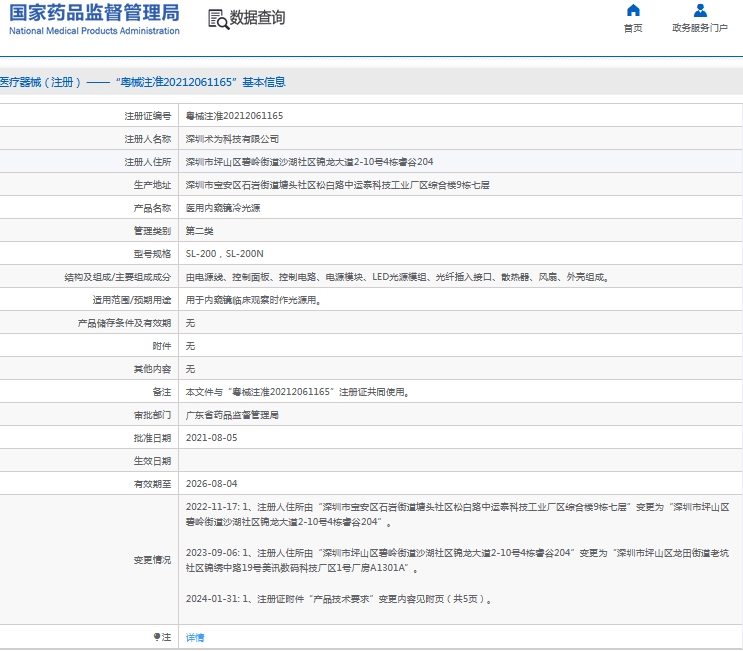Click the 数据查询 search document icon
The image size is (743, 651).
pyautogui.click(x=218, y=19)
